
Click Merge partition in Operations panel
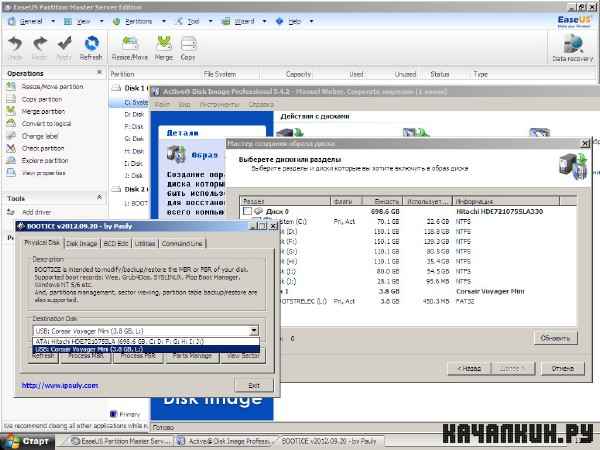43,111
